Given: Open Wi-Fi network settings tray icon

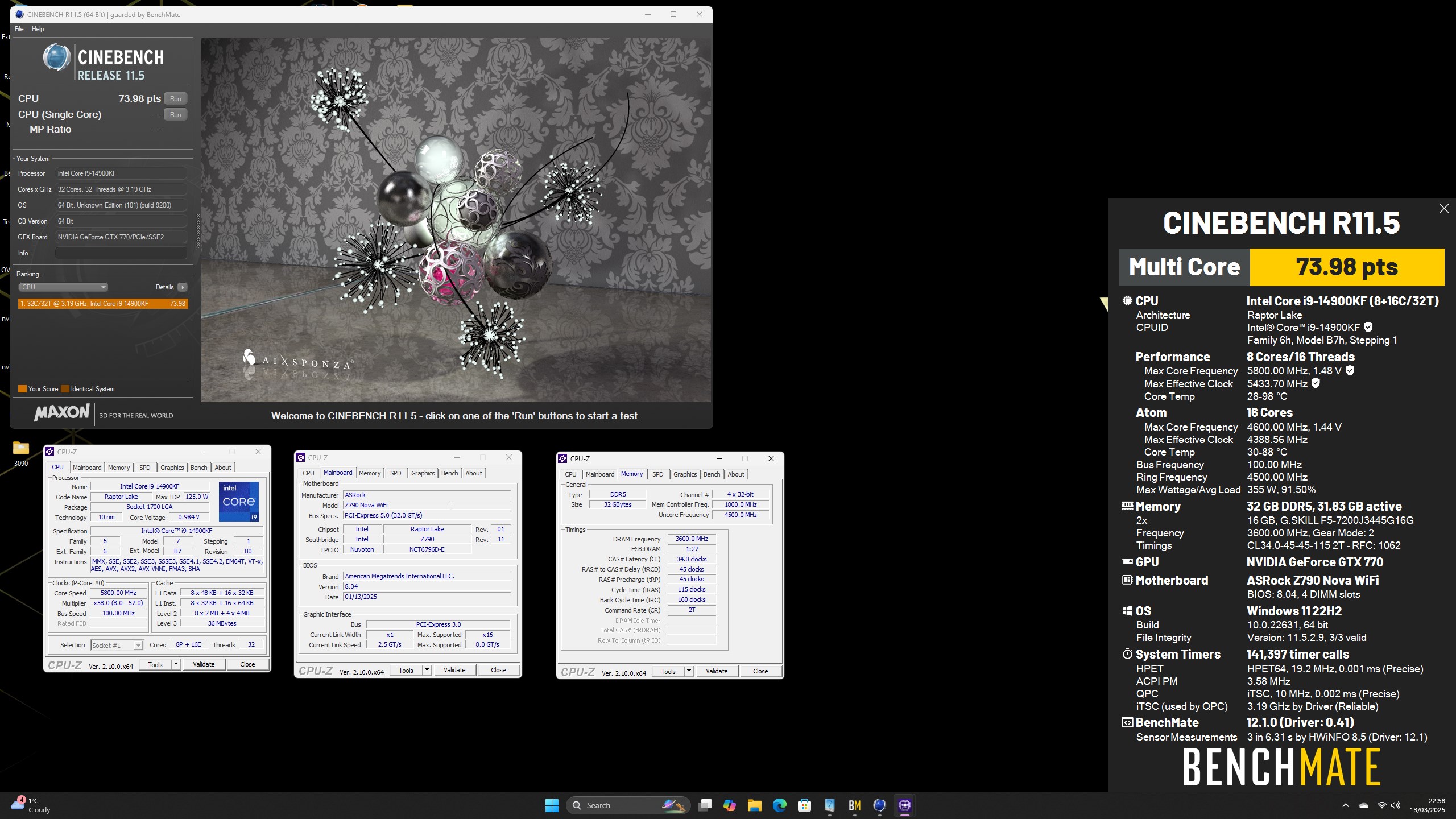Looking at the screenshot, I should (x=1381, y=805).
